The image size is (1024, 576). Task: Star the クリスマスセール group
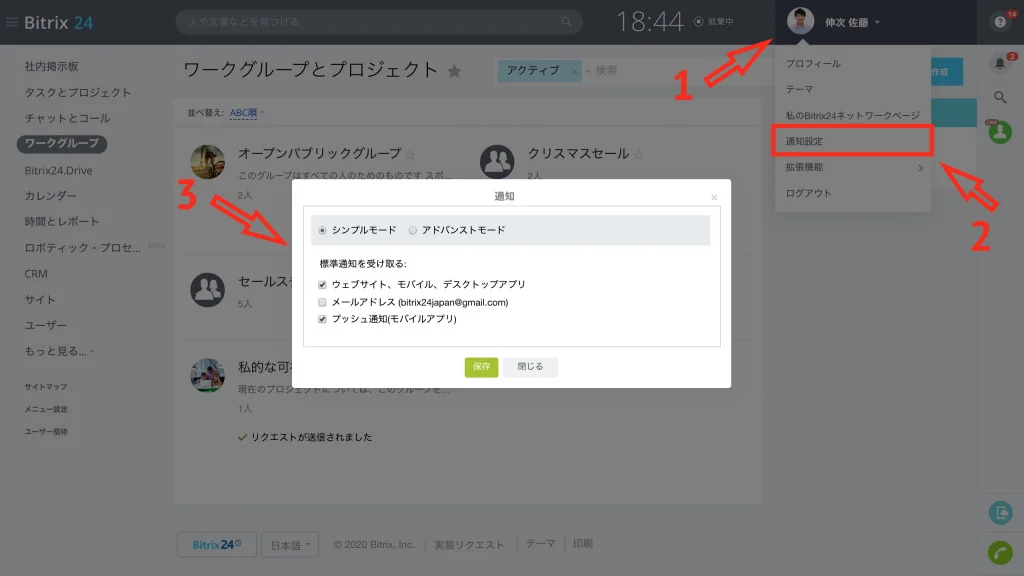click(x=639, y=155)
